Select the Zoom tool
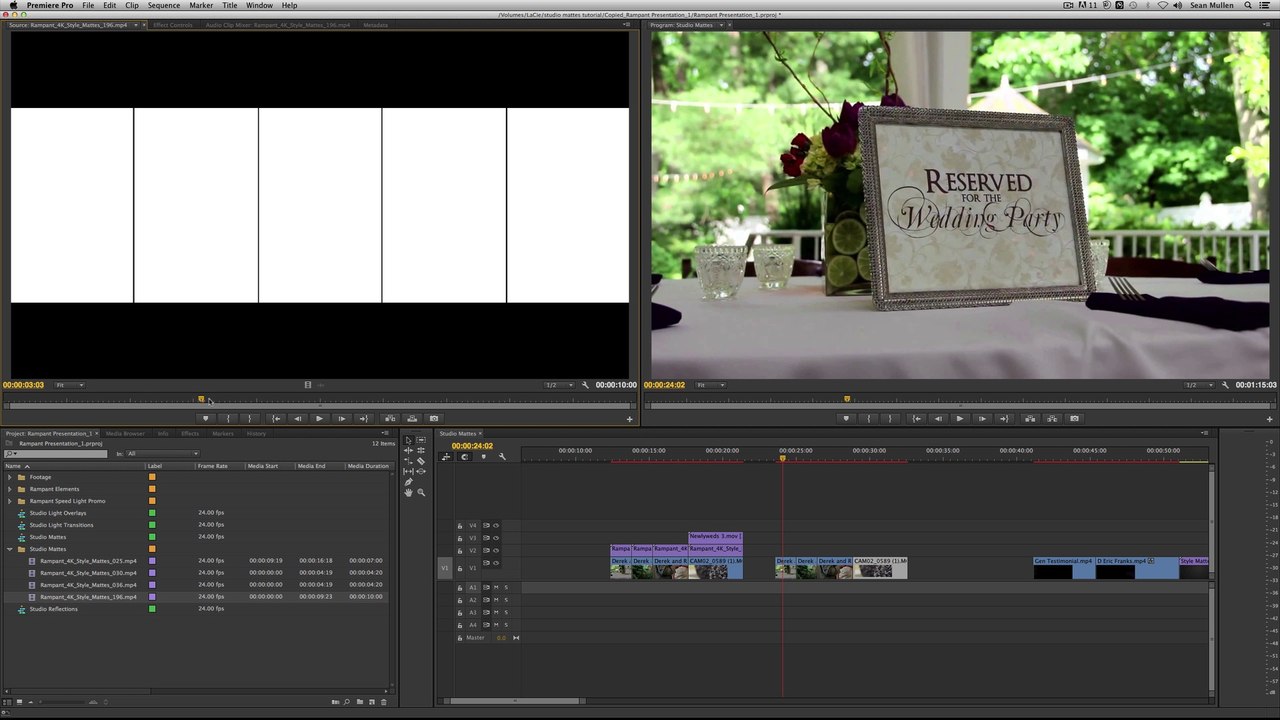This screenshot has width=1280, height=720. click(421, 492)
